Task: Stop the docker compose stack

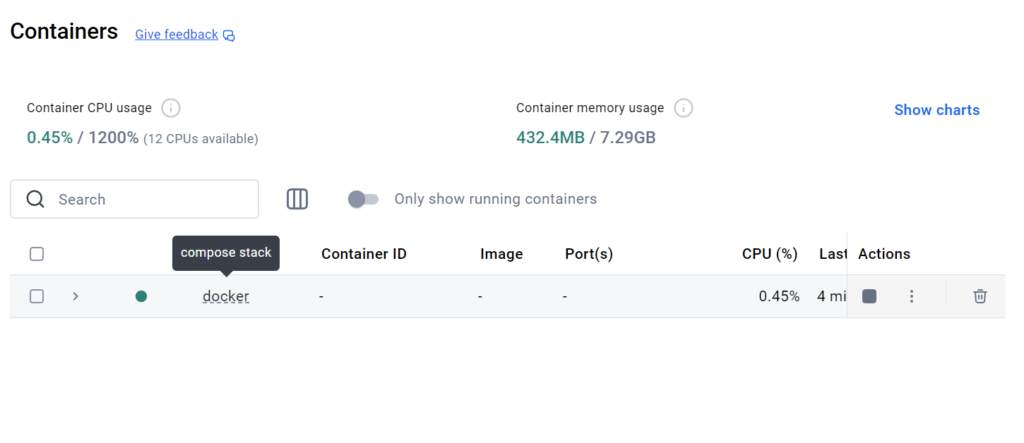Action: (x=869, y=296)
